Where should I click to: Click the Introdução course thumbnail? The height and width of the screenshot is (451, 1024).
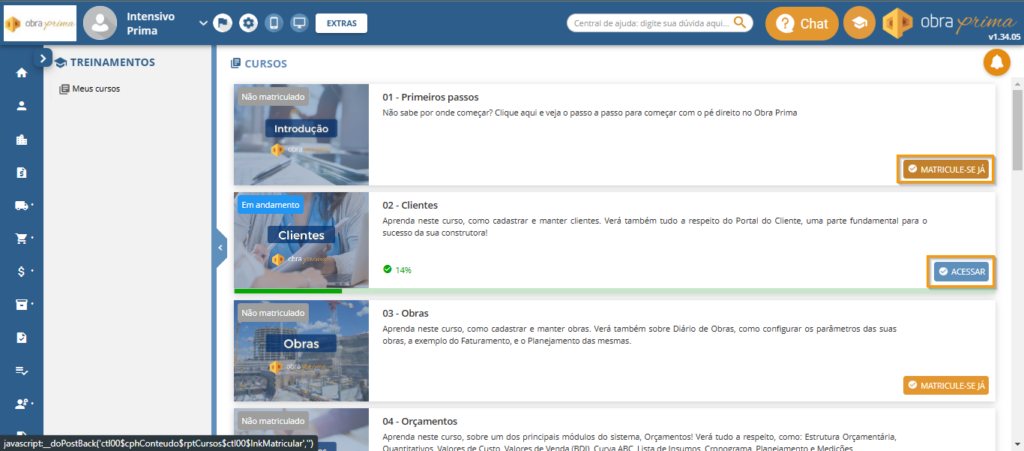tap(302, 134)
